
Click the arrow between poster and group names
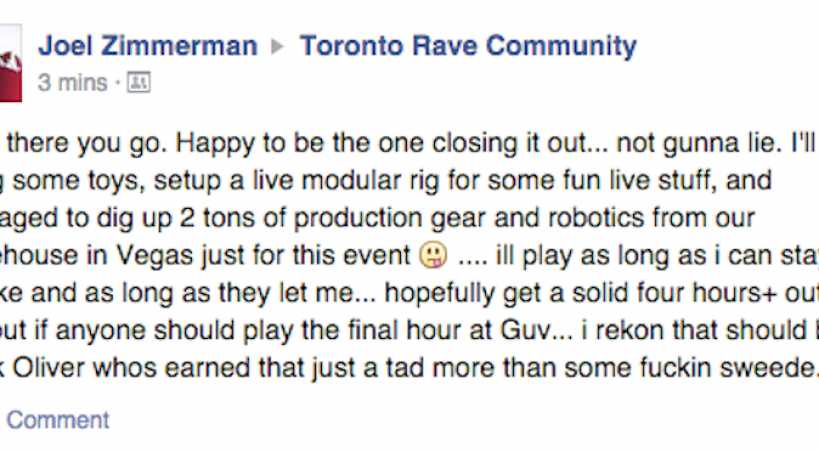278,47
